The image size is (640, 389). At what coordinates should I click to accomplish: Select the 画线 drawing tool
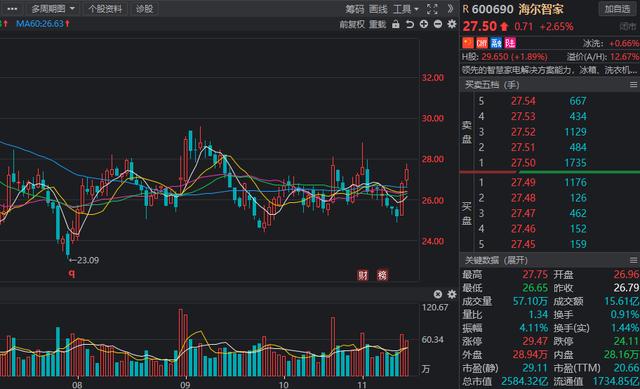[378, 9]
